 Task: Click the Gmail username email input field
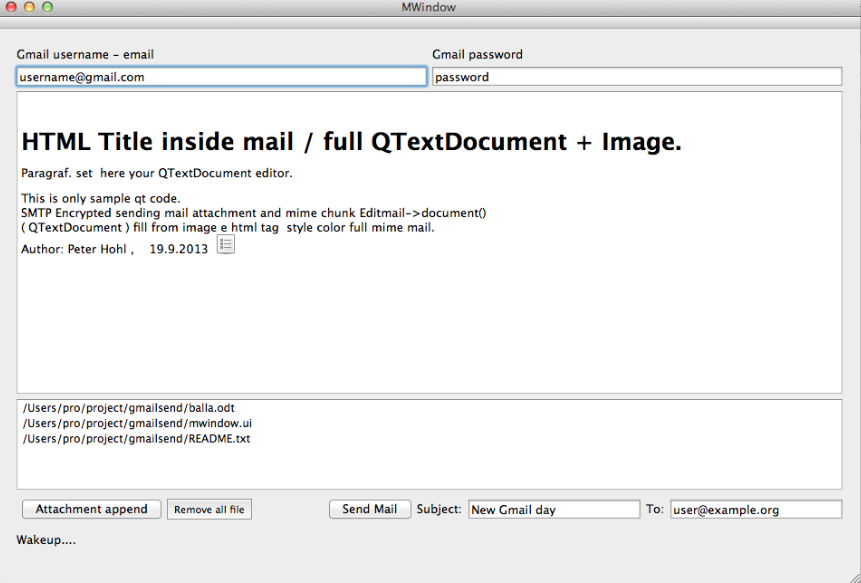point(221,77)
